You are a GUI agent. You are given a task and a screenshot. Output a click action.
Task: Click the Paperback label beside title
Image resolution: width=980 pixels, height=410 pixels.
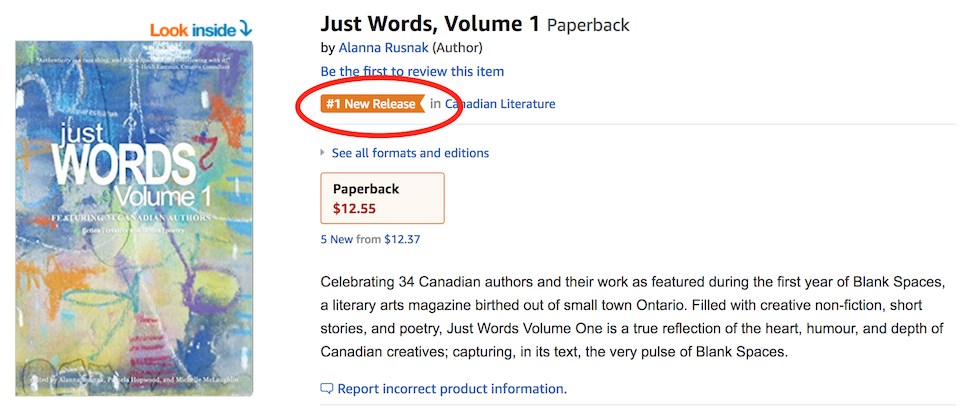[588, 25]
